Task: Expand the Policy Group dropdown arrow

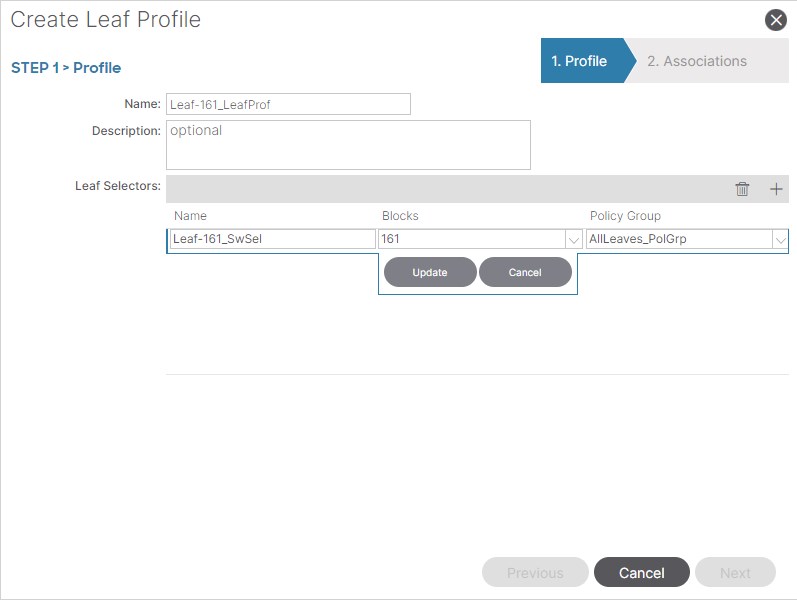Action: [780, 240]
